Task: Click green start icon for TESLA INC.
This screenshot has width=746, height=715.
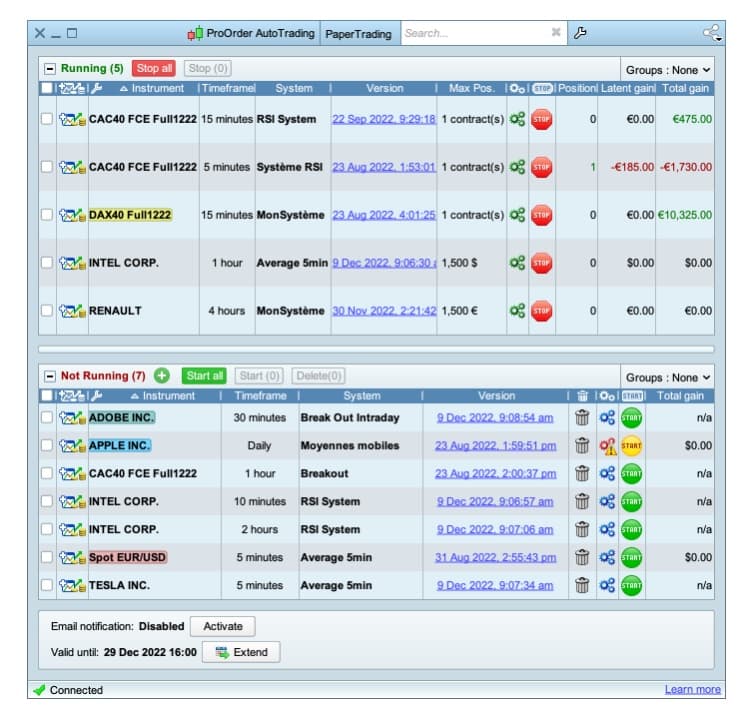Action: pyautogui.click(x=631, y=585)
